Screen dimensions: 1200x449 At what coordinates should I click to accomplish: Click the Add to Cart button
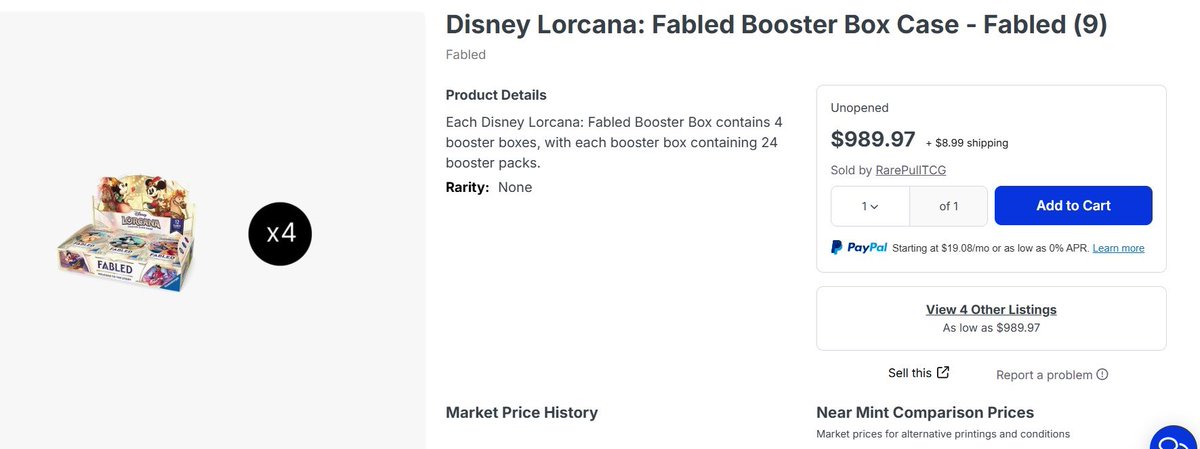(x=1073, y=205)
